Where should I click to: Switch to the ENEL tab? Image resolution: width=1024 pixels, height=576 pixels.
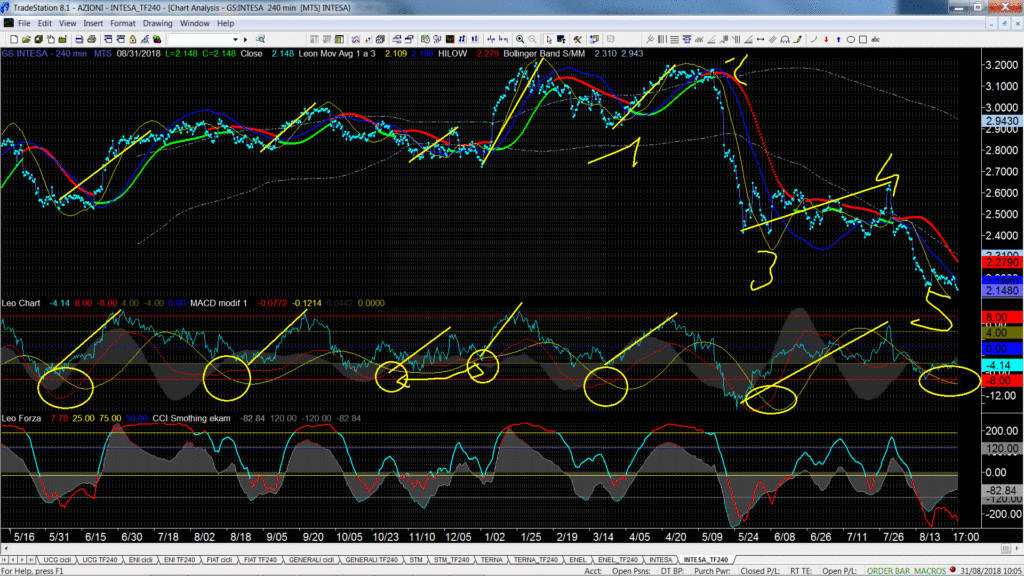(577, 560)
